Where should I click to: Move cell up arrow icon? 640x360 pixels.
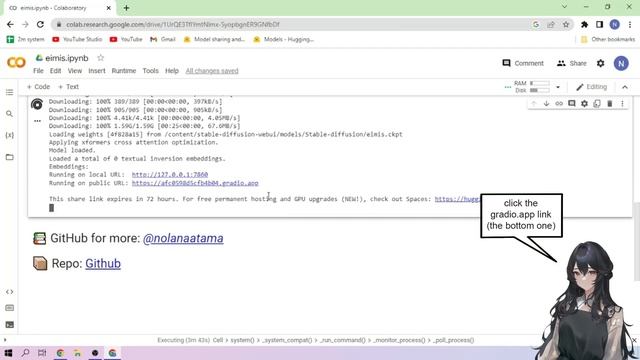[533, 104]
